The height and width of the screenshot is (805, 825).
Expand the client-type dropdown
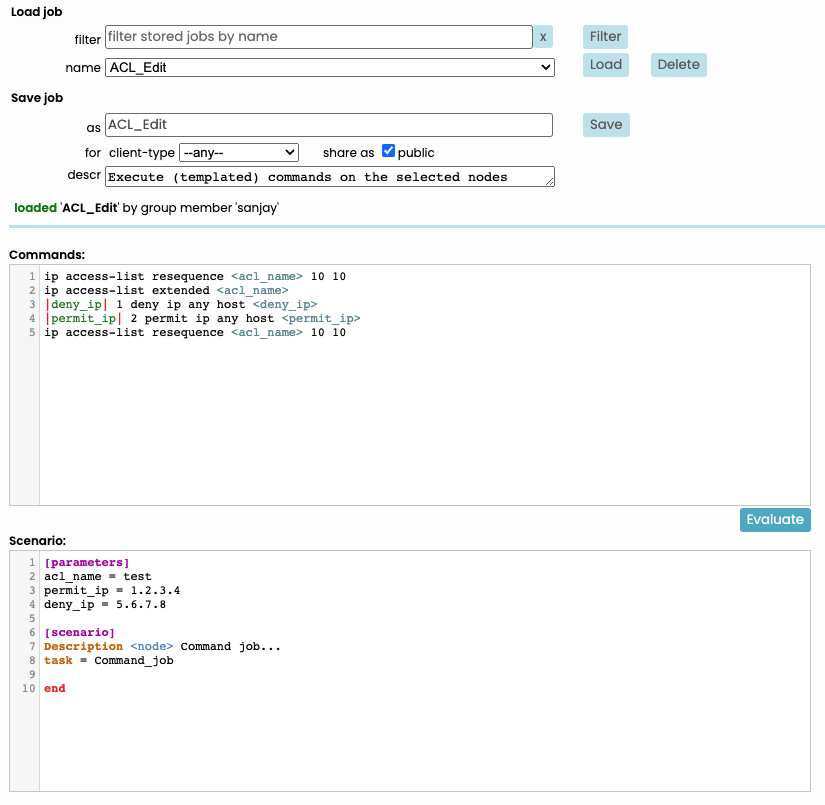(x=238, y=153)
